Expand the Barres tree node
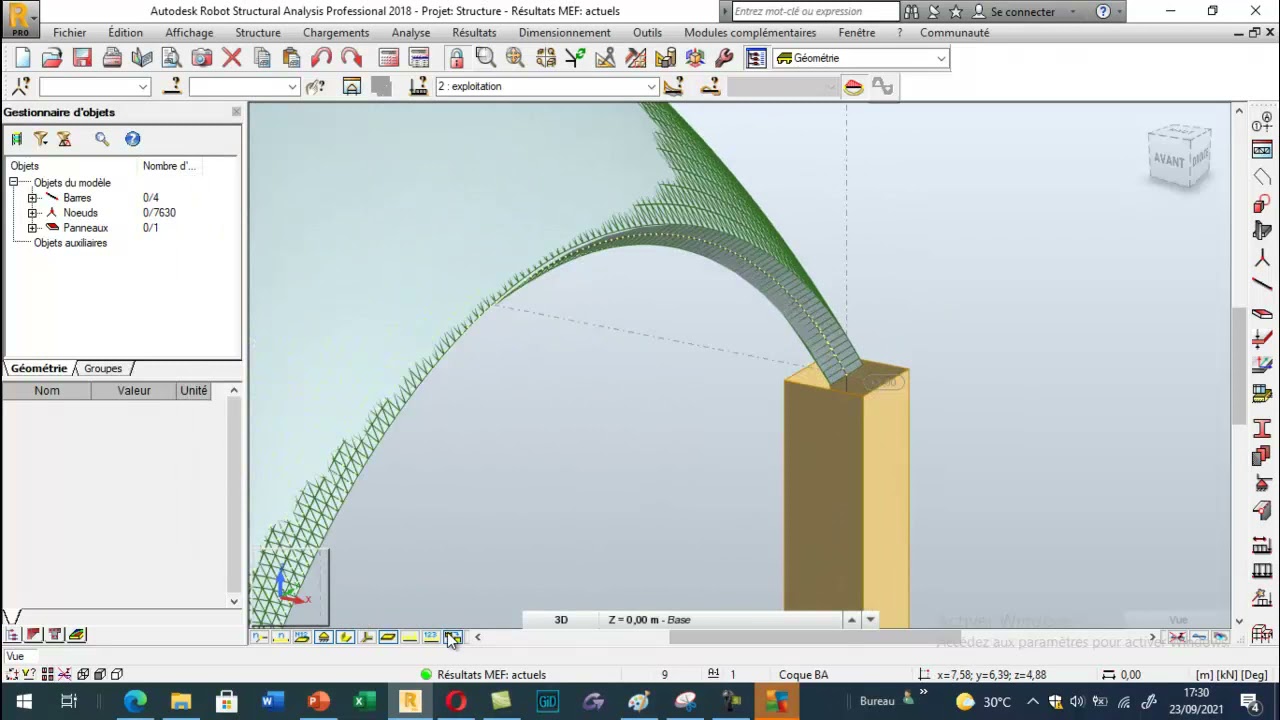1280x720 pixels. tap(33, 198)
